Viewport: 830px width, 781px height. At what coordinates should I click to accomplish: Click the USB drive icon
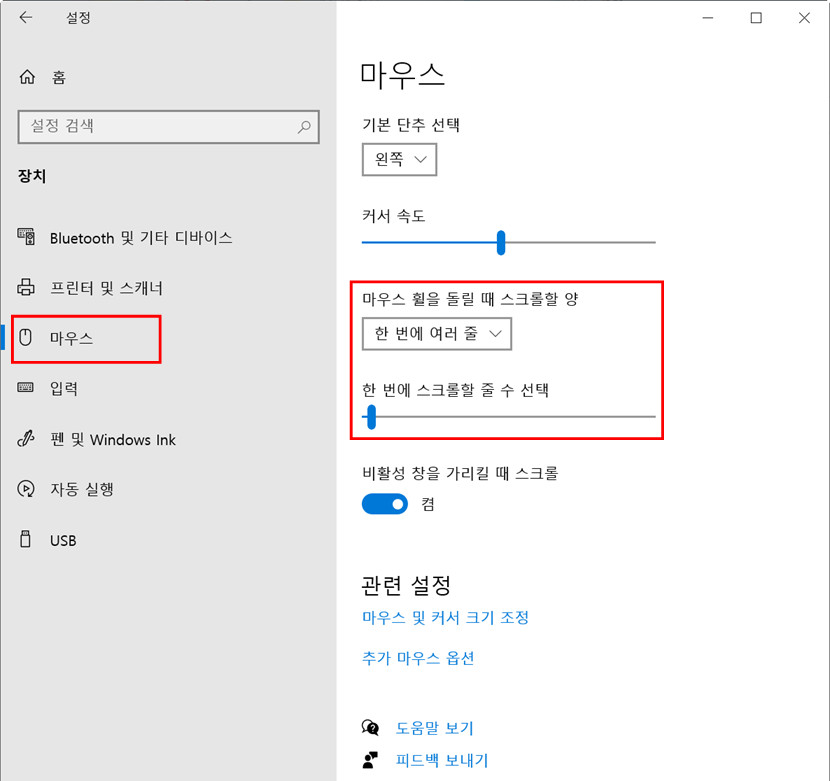(x=25, y=539)
